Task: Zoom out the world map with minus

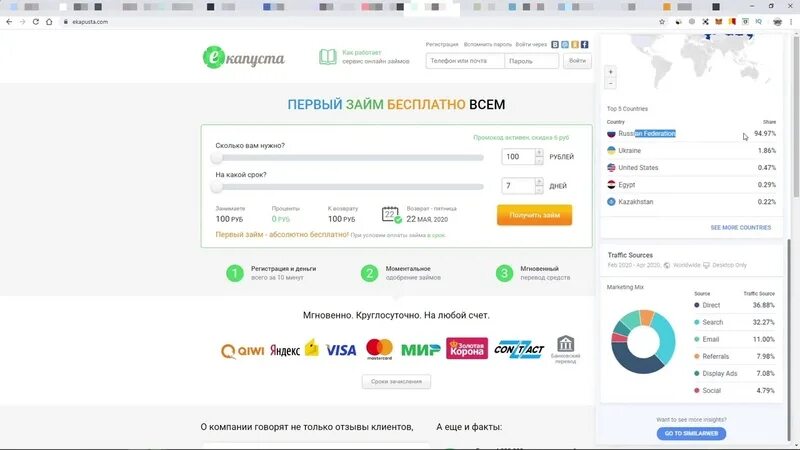Action: (x=610, y=83)
